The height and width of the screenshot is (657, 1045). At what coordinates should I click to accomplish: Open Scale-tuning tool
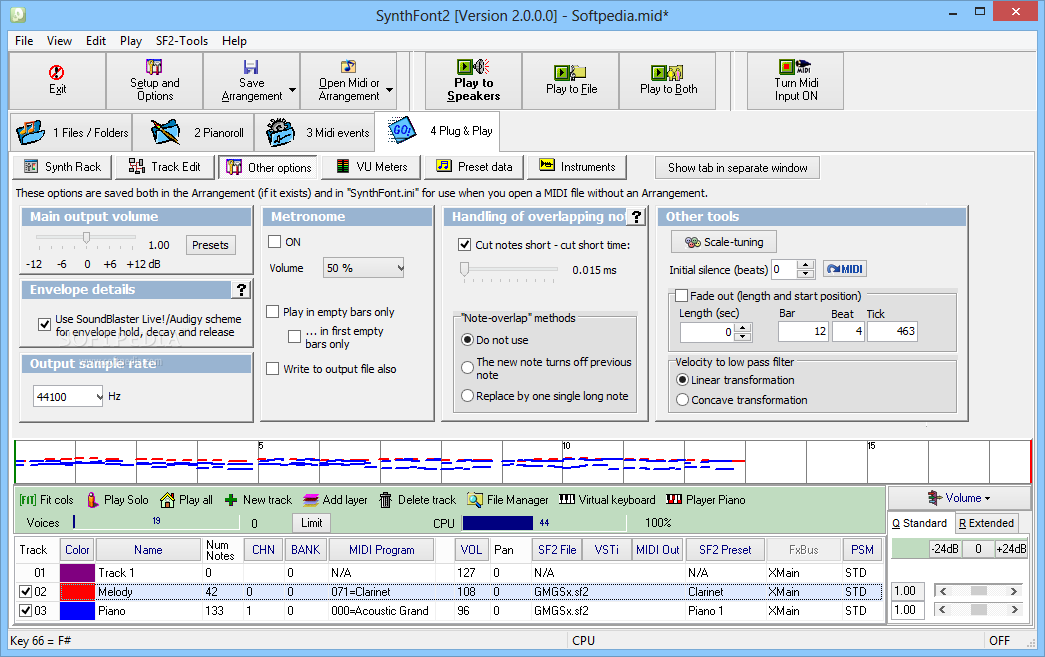(724, 242)
